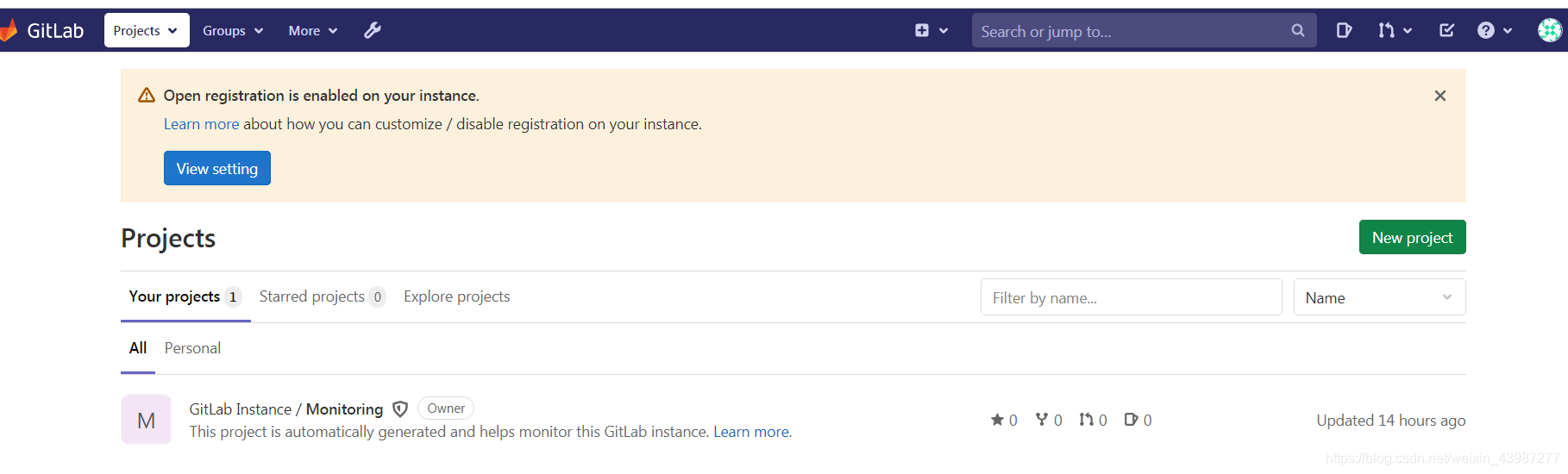Select the All sub-tab

138,348
